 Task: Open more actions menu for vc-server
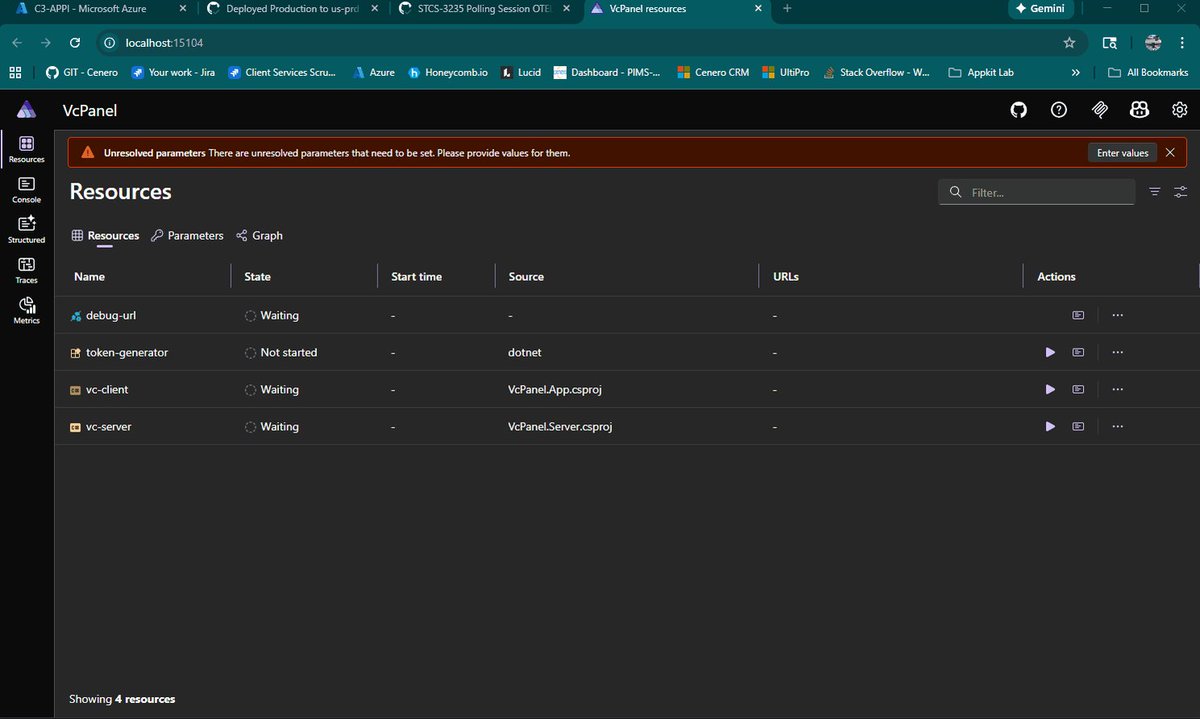coord(1118,426)
